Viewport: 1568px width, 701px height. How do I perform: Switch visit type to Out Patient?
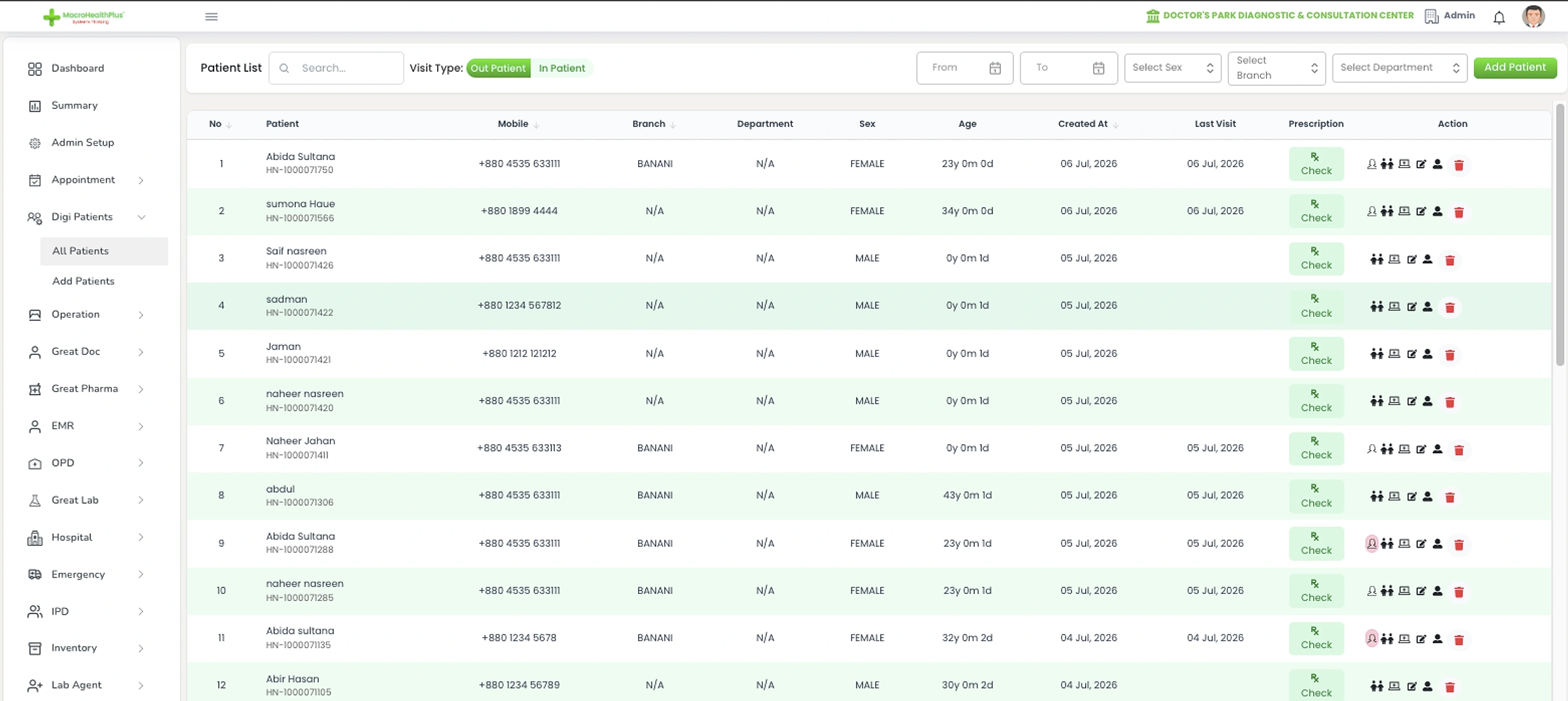pyautogui.click(x=498, y=68)
